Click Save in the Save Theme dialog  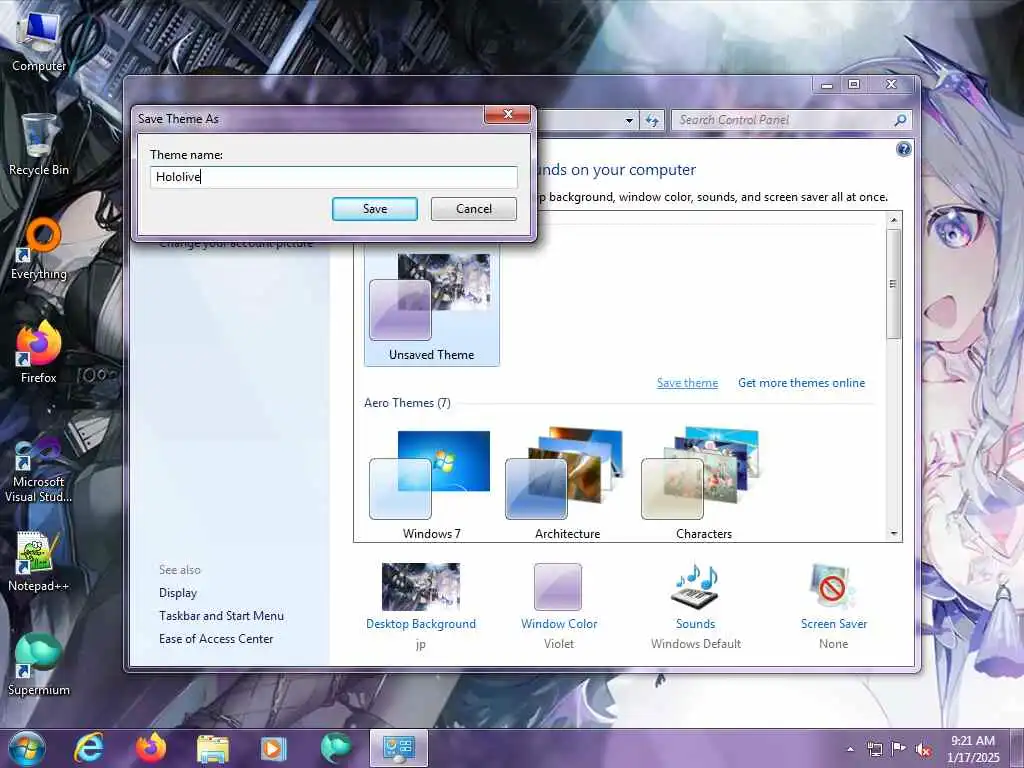coord(375,209)
